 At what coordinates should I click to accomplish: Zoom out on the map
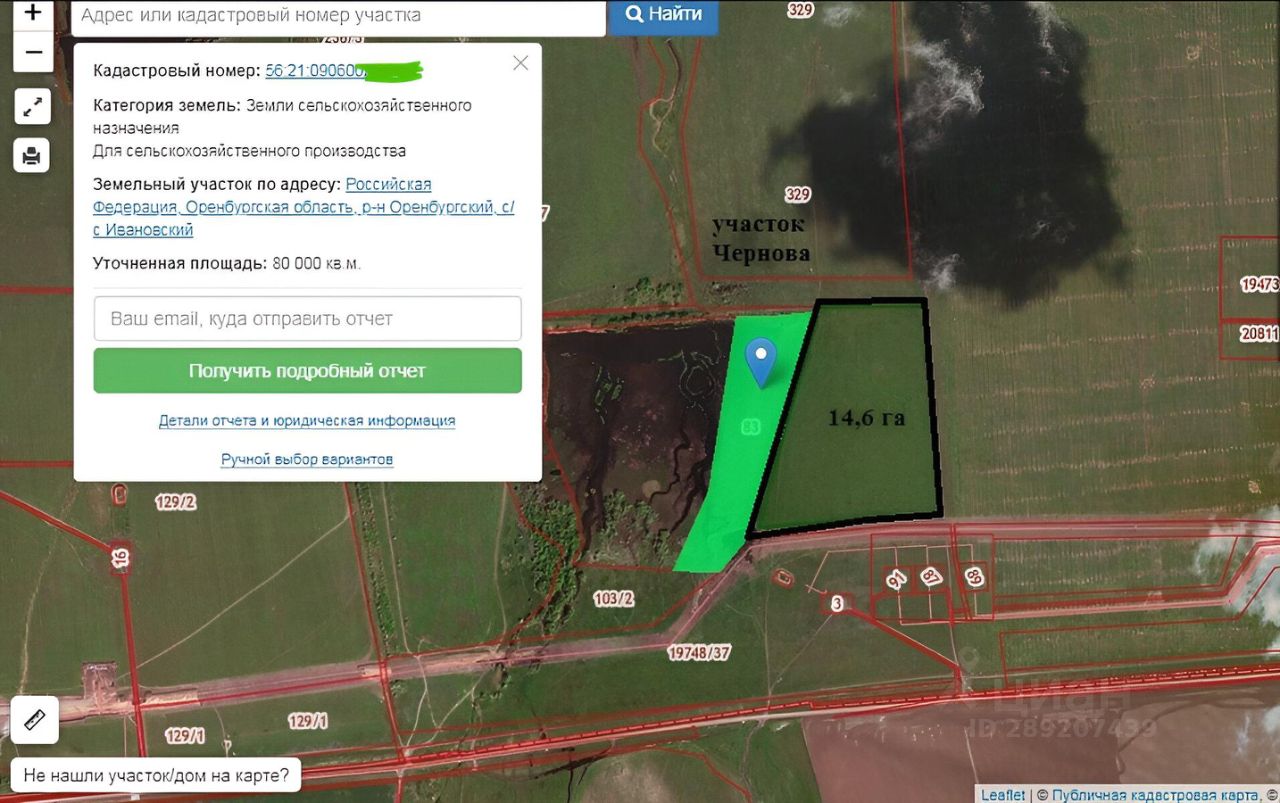33,52
